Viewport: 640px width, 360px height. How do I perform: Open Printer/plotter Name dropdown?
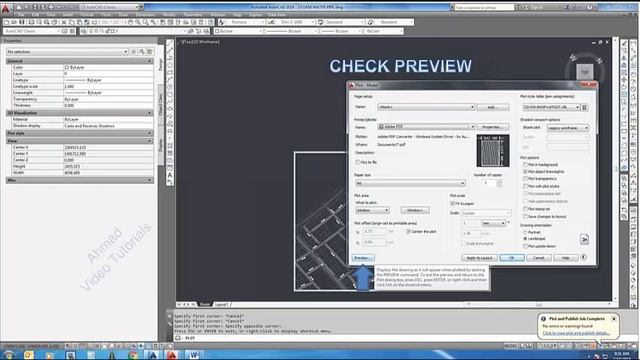(427, 127)
